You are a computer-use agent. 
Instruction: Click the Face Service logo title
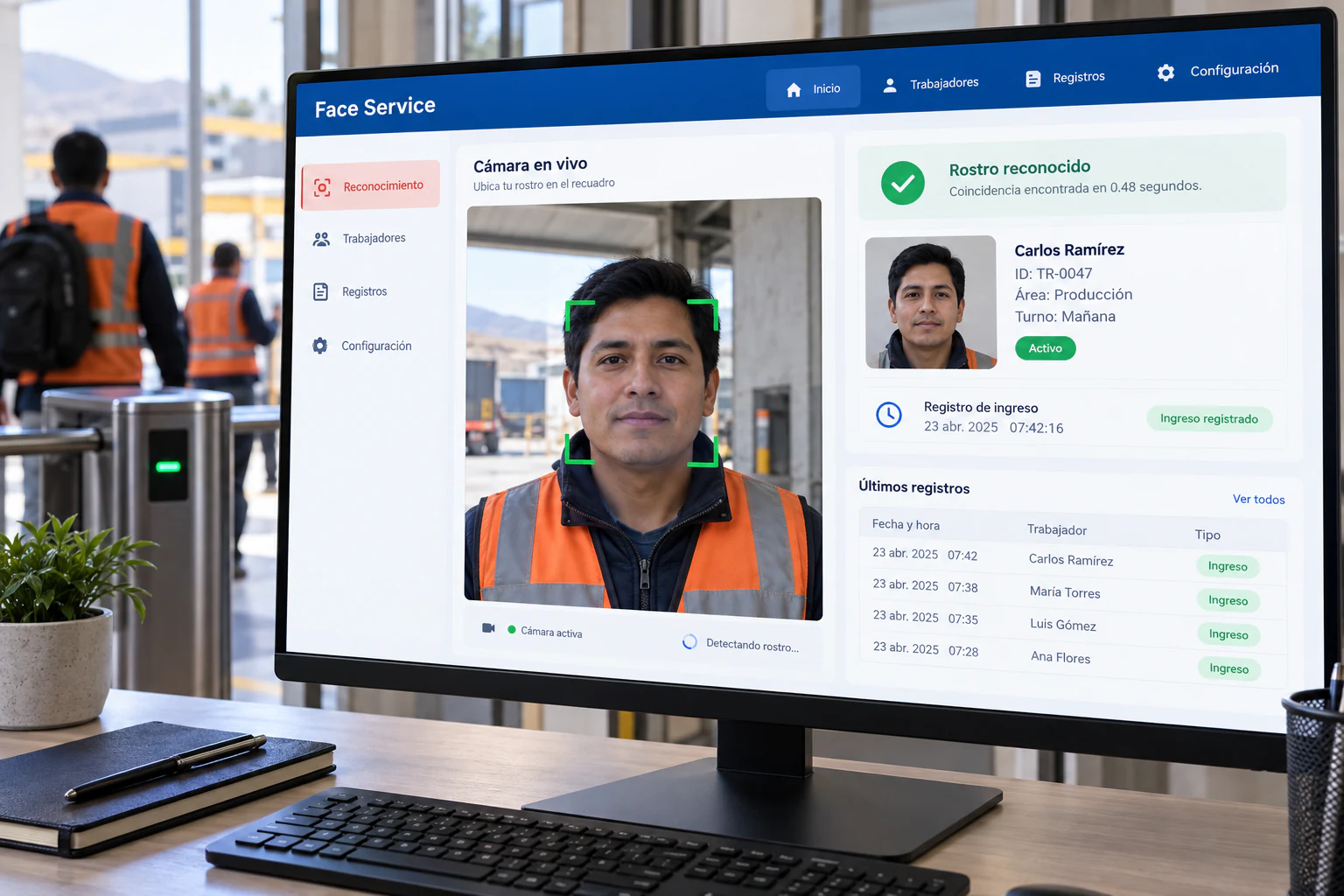[x=375, y=107]
